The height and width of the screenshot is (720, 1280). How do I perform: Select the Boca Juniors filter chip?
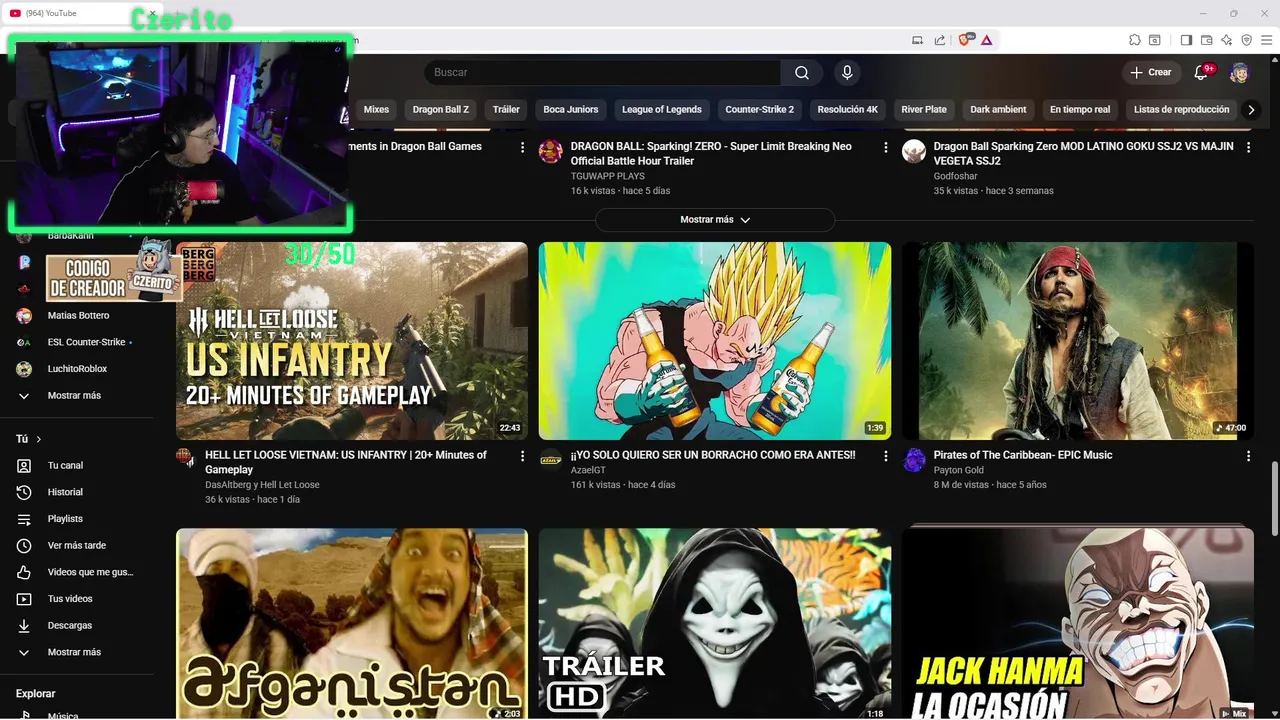(x=571, y=110)
